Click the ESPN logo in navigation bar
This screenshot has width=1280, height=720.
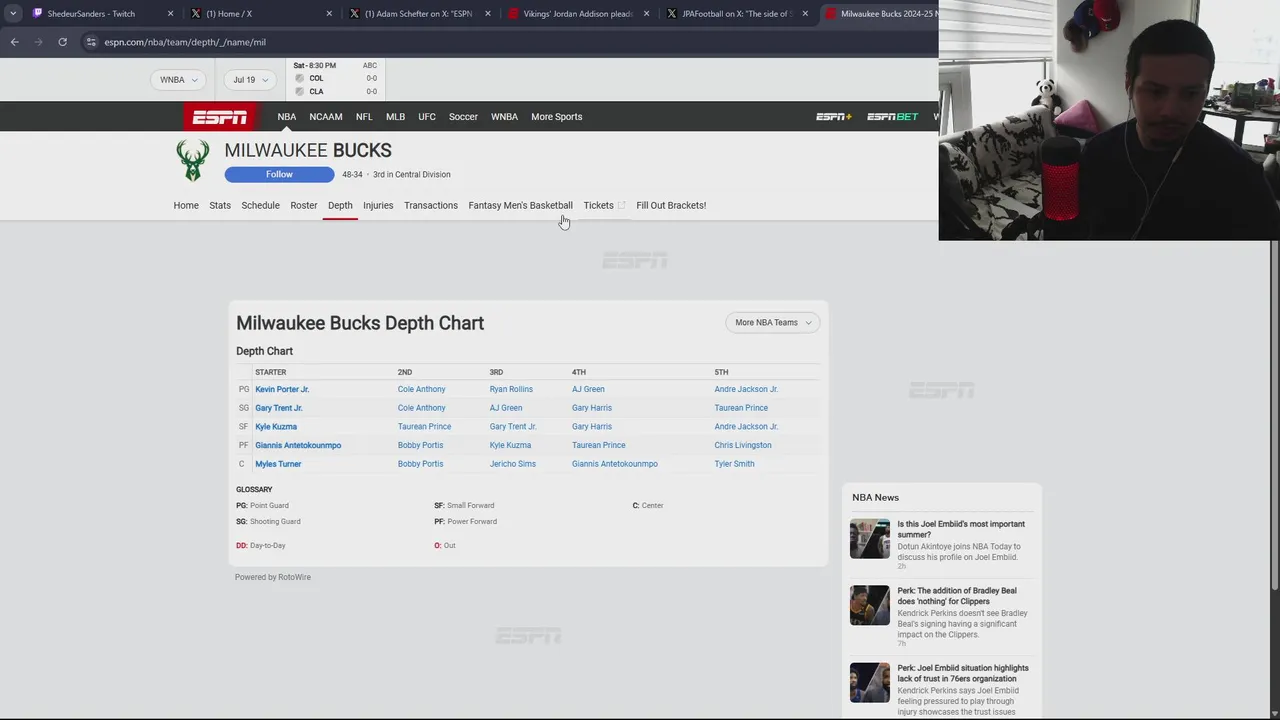pyautogui.click(x=219, y=117)
